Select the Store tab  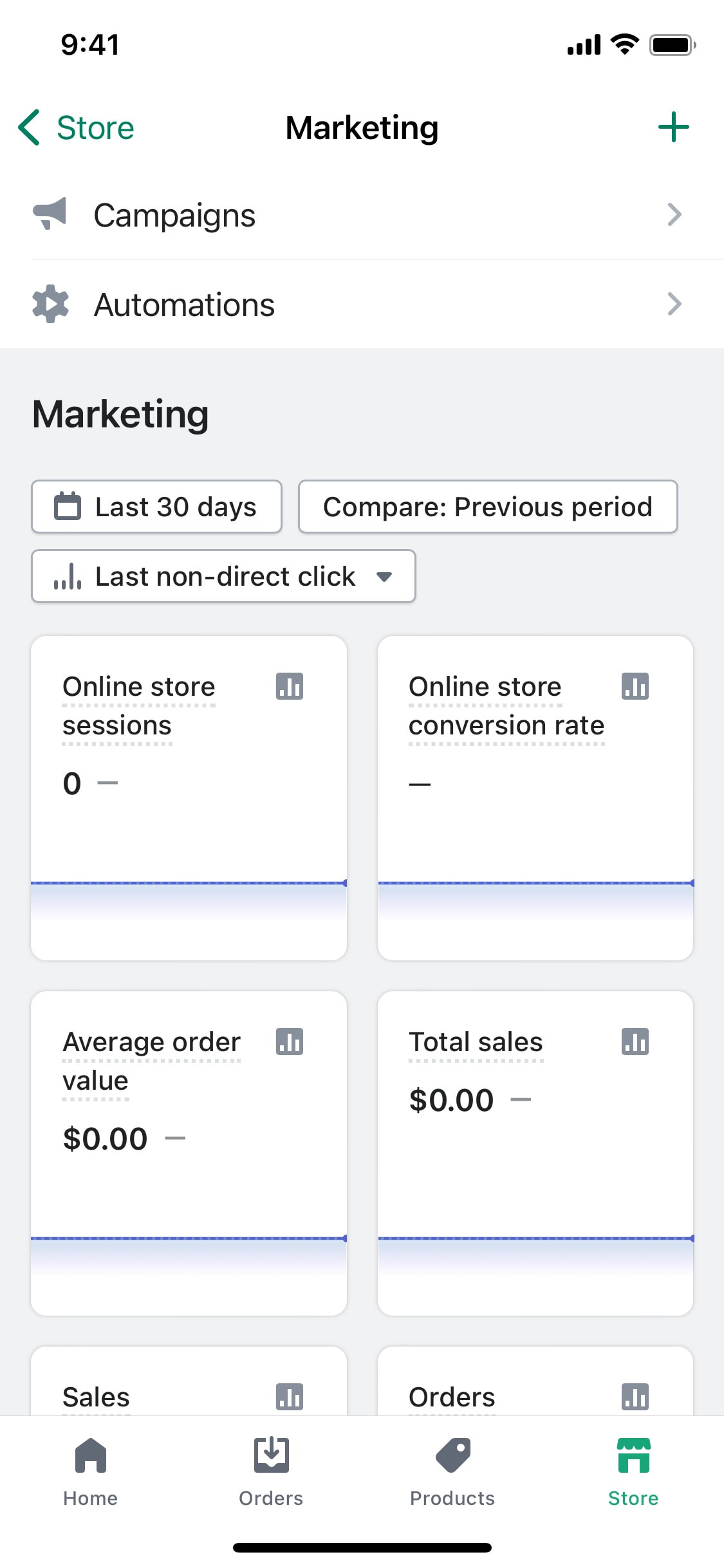click(x=633, y=1473)
